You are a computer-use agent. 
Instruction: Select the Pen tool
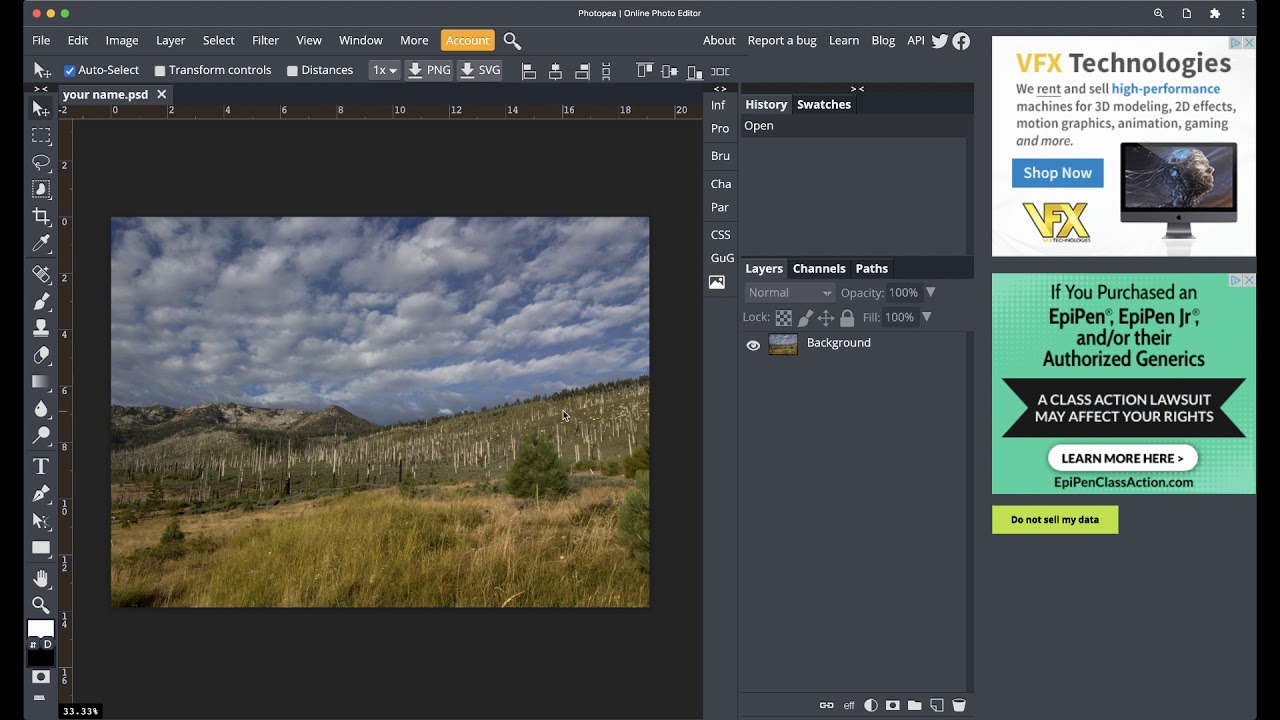tap(41, 493)
